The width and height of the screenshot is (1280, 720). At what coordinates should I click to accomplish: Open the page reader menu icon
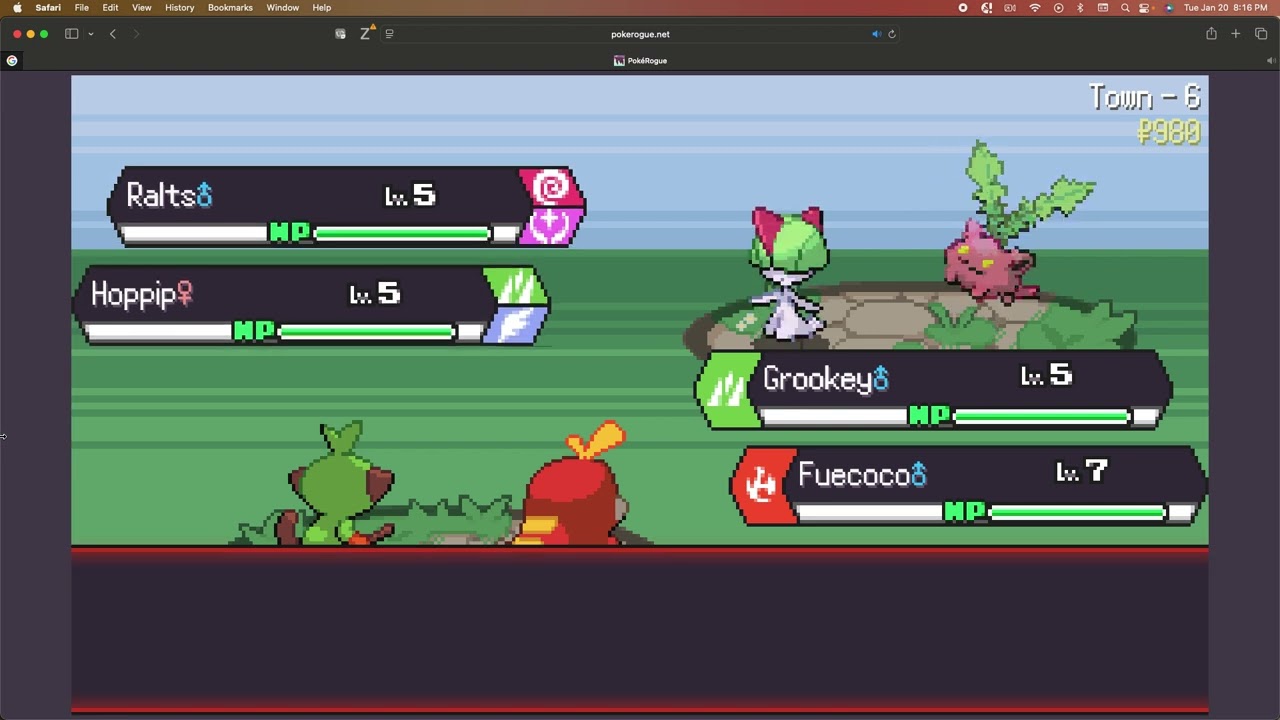point(389,34)
